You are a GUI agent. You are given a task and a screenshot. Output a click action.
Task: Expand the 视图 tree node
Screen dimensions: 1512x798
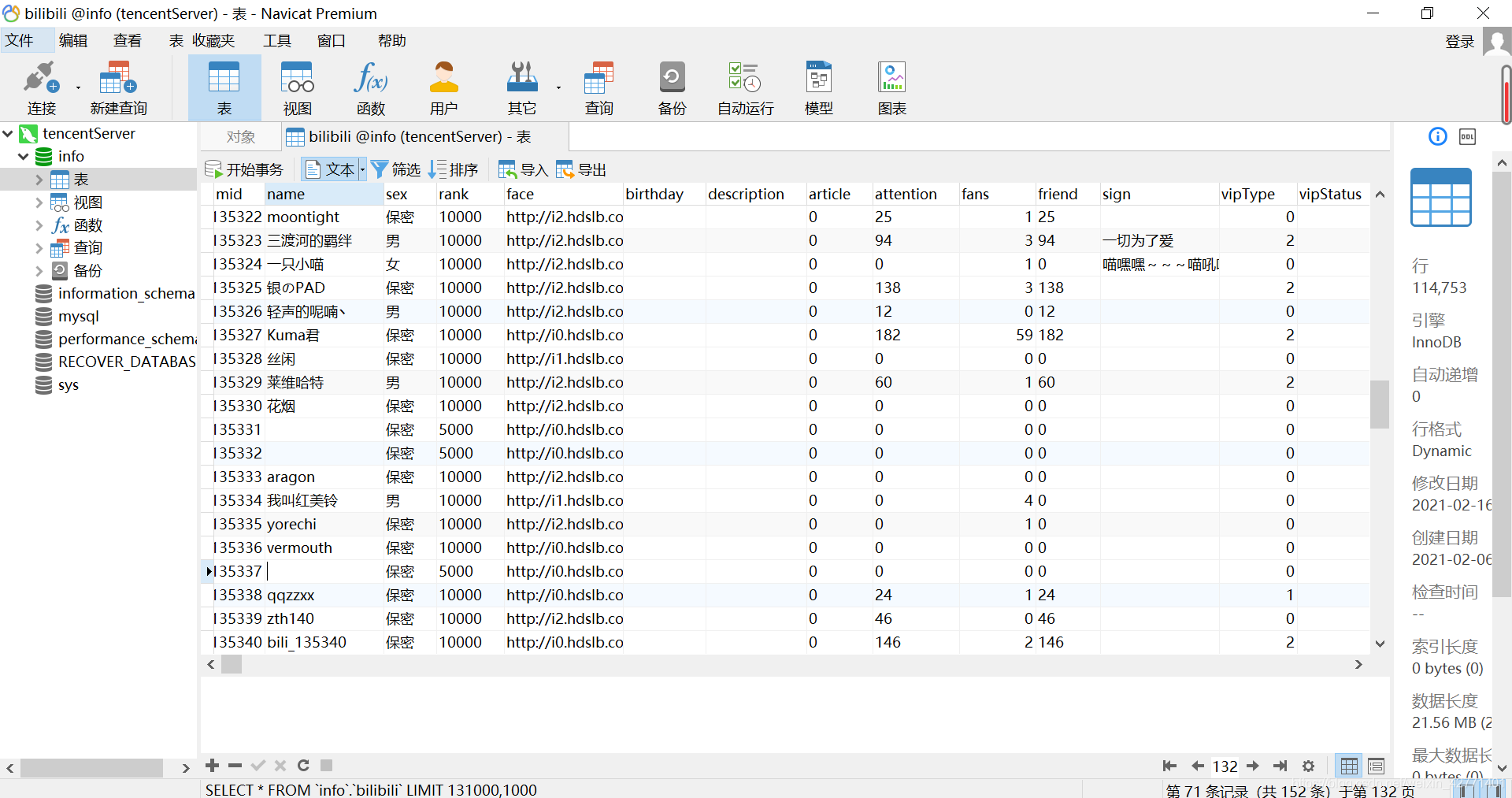39,202
